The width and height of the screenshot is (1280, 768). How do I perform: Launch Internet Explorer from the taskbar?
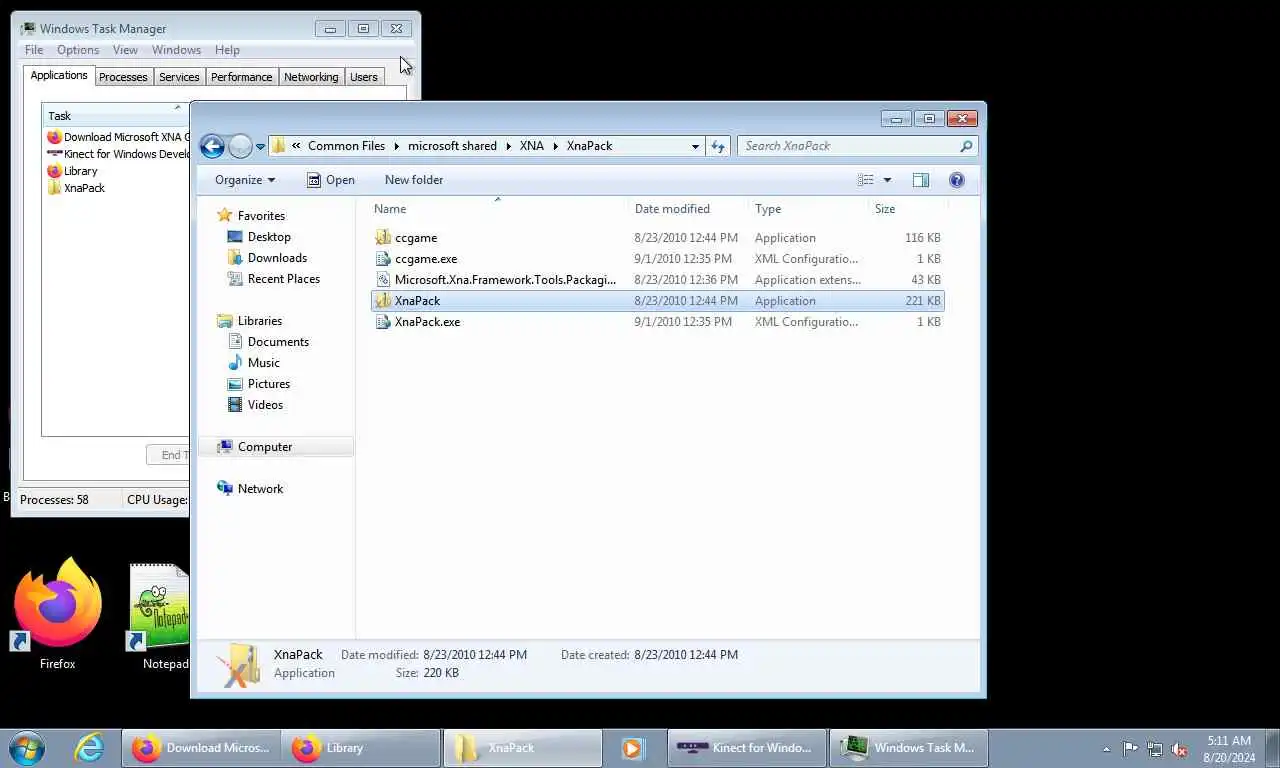tap(89, 748)
